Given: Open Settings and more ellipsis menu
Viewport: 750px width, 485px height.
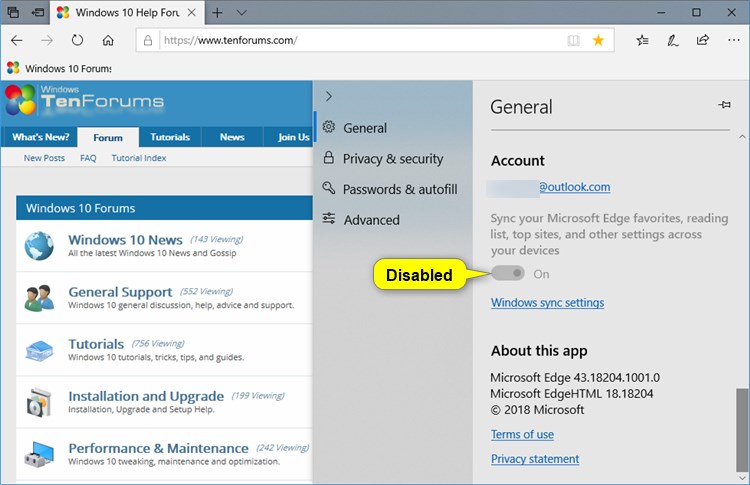Looking at the screenshot, I should point(734,40).
